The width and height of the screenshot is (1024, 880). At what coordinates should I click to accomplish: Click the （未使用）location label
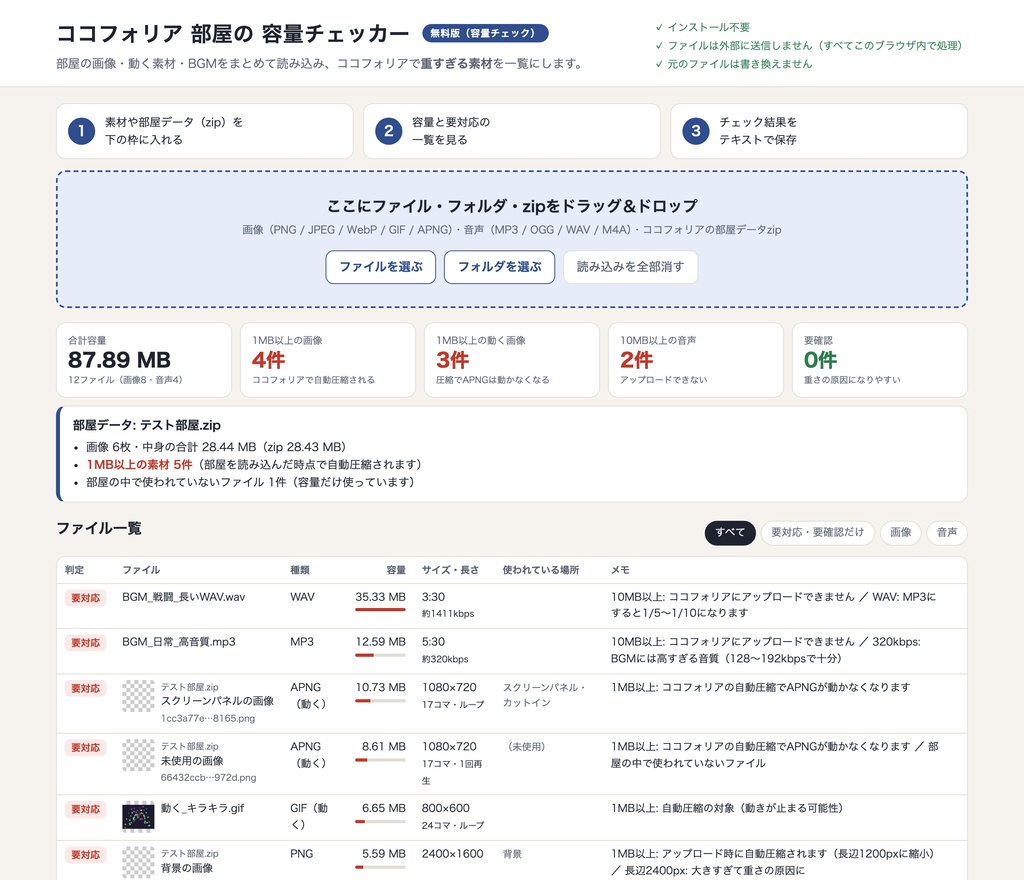coord(526,747)
